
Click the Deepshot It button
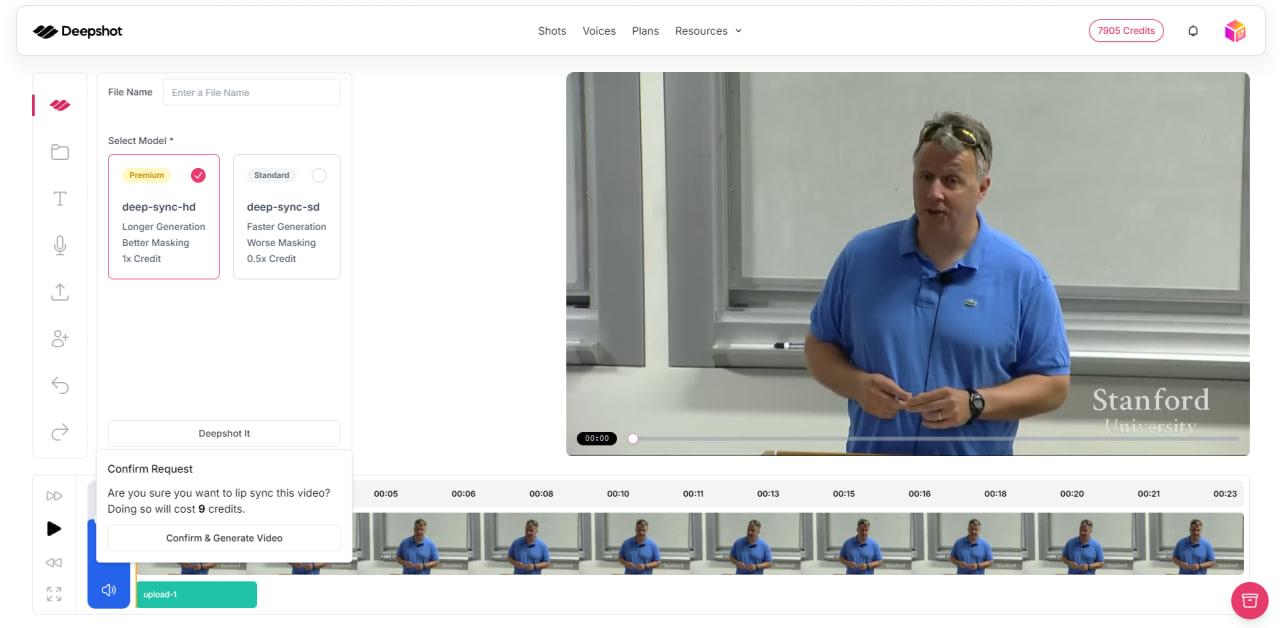224,433
